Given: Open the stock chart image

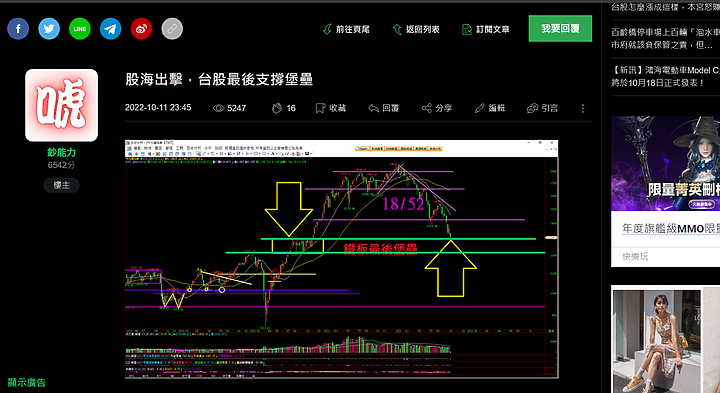Looking at the screenshot, I should tap(342, 259).
